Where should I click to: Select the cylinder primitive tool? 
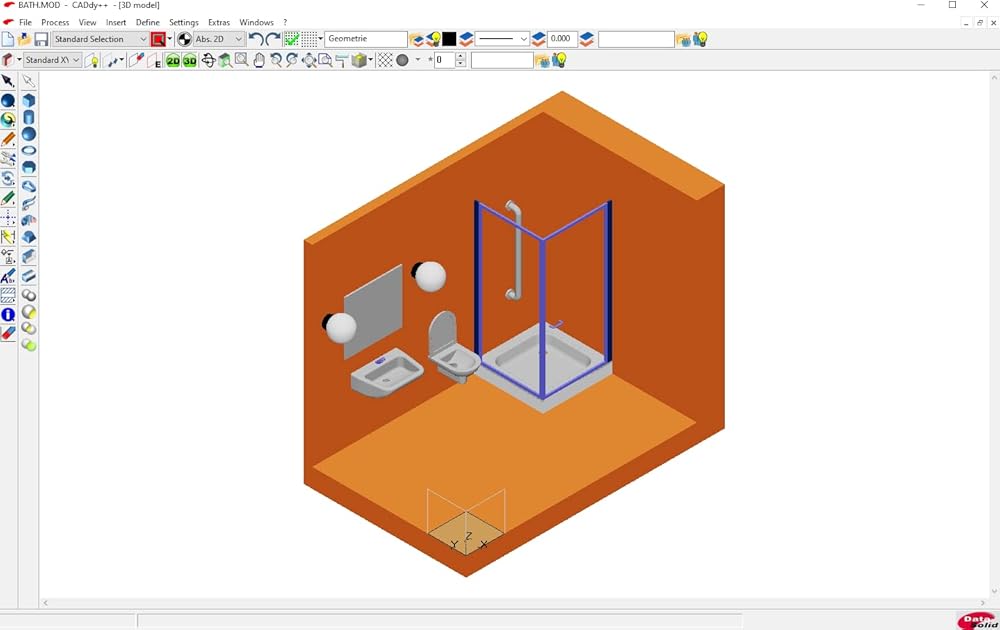29,117
